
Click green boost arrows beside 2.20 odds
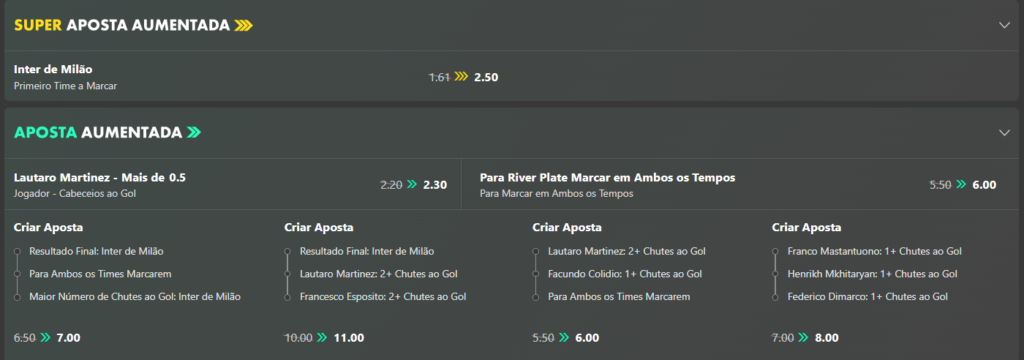point(411,185)
